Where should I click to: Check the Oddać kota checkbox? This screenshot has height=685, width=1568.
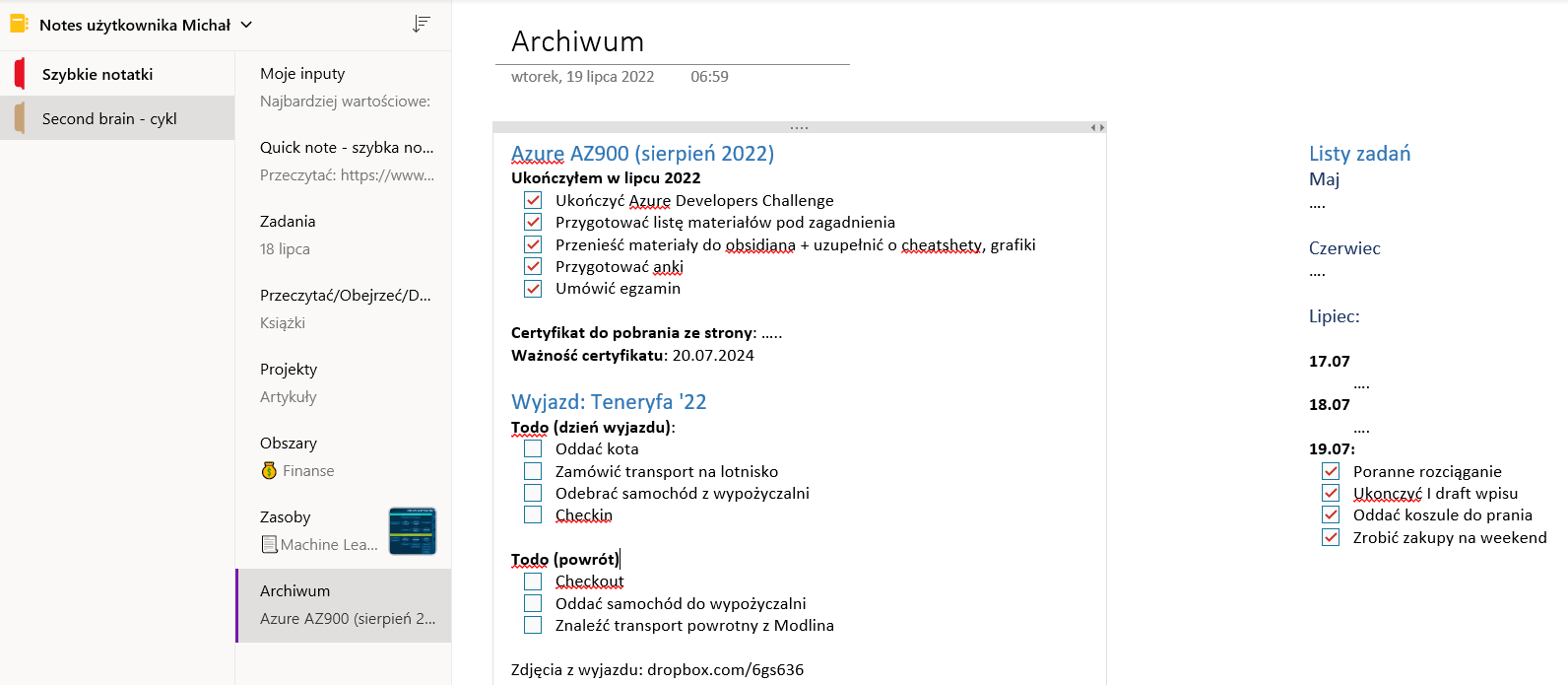[x=533, y=448]
